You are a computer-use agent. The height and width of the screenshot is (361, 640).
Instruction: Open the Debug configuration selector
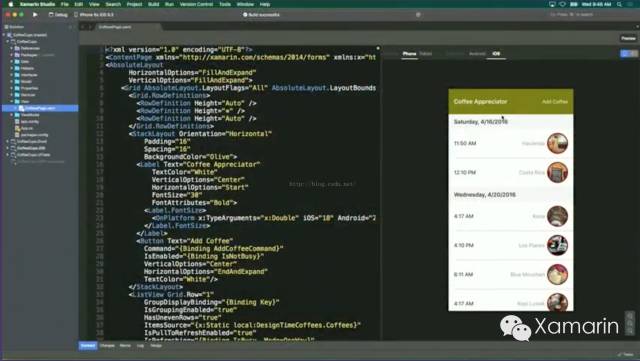coord(58,15)
